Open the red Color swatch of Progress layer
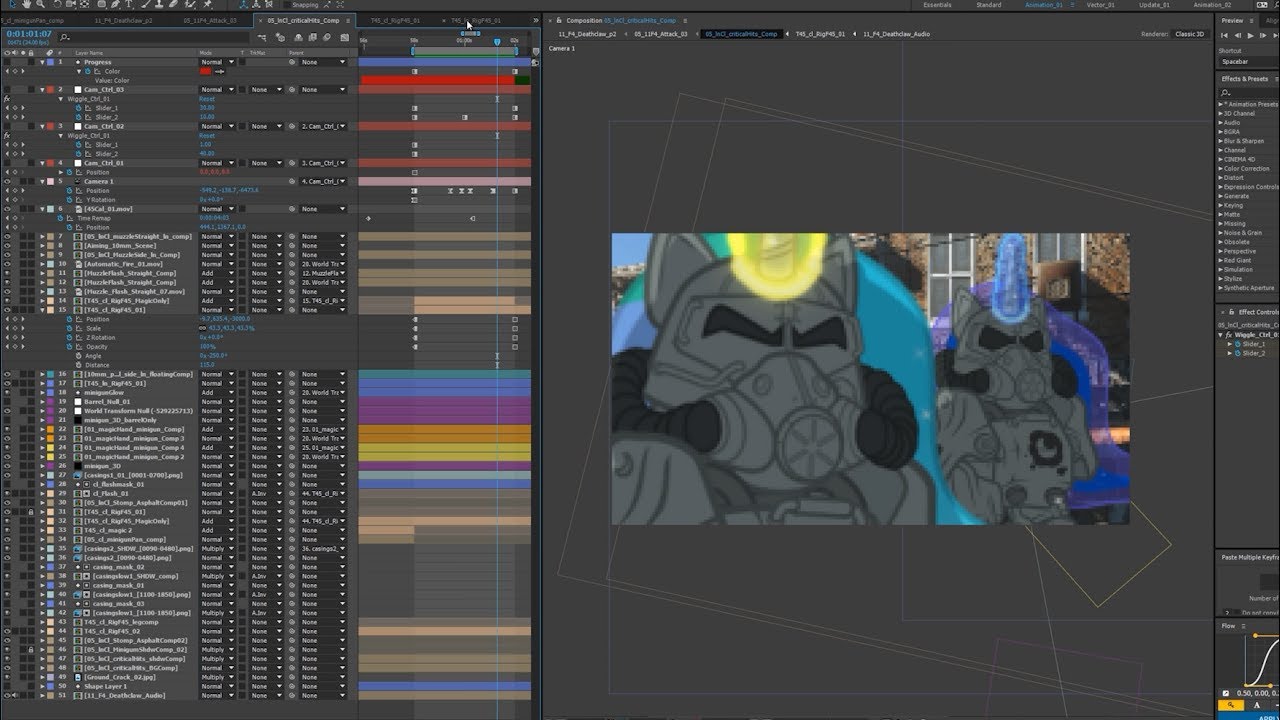Viewport: 1280px width, 720px height. (x=206, y=71)
